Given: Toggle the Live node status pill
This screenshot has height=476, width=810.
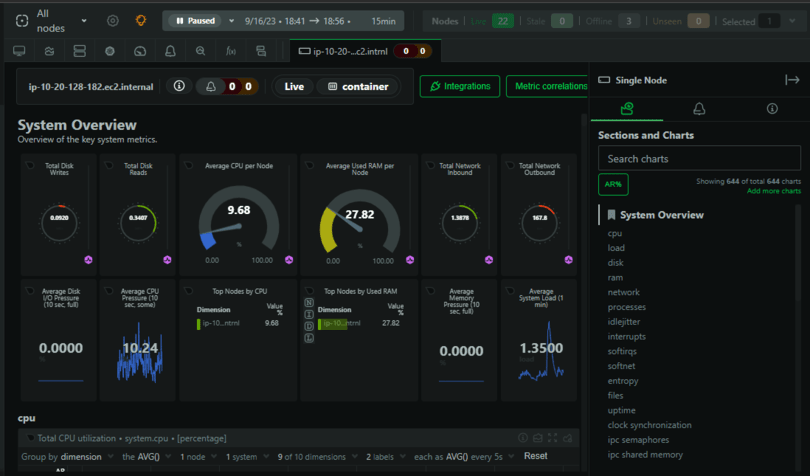Looking at the screenshot, I should [x=294, y=86].
